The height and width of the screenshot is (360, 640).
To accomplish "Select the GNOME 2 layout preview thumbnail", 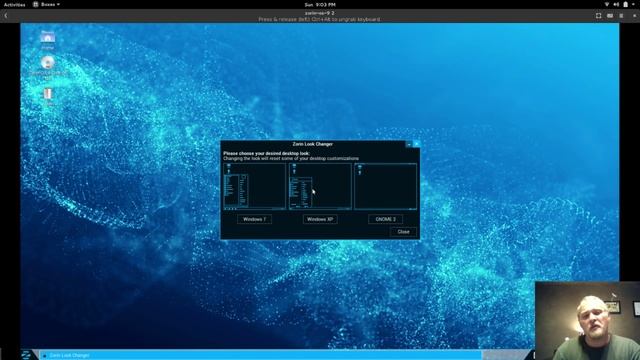I will pyautogui.click(x=386, y=187).
